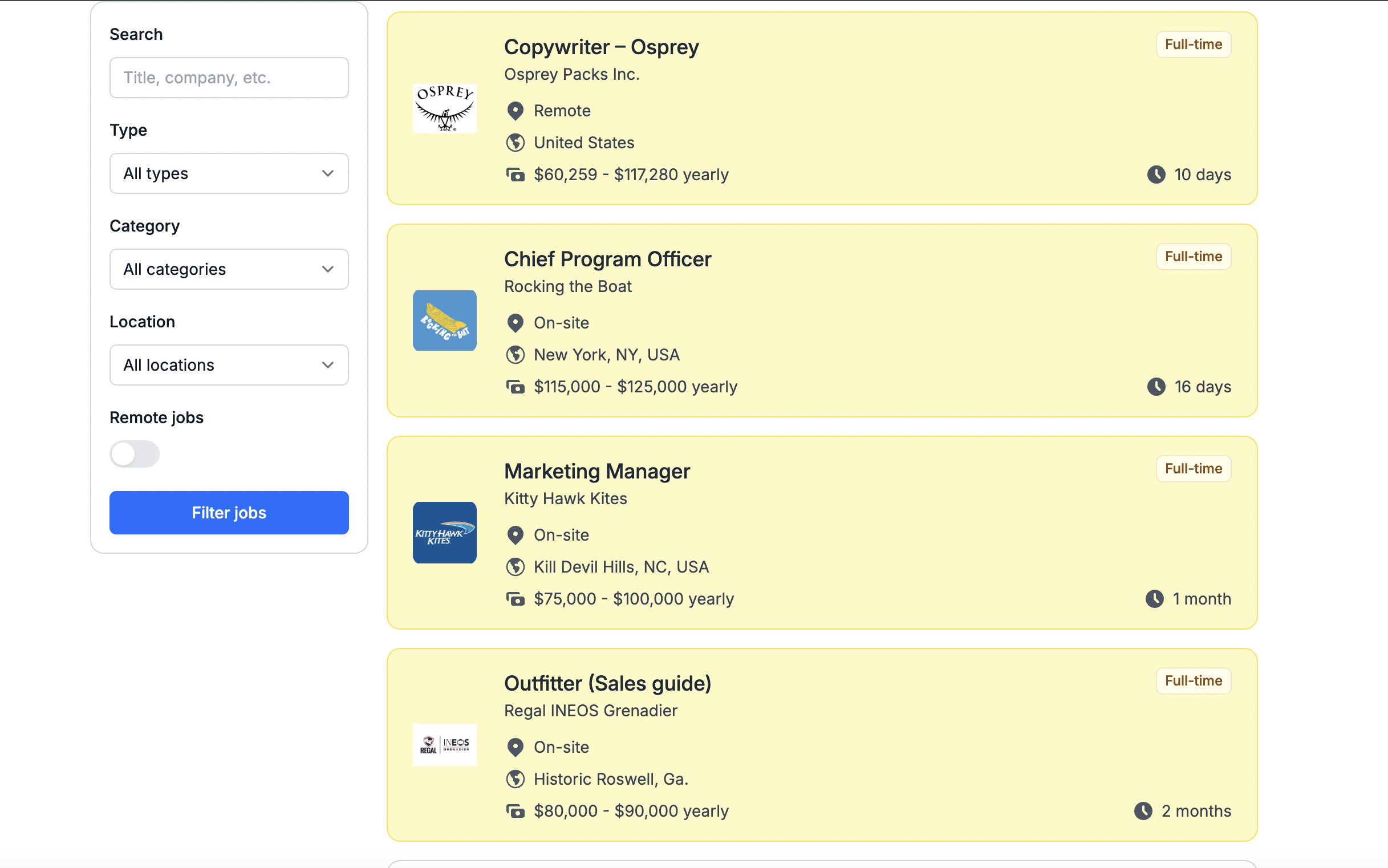
Task: Click the Full-time badge on Copywriter card
Action: click(x=1193, y=44)
